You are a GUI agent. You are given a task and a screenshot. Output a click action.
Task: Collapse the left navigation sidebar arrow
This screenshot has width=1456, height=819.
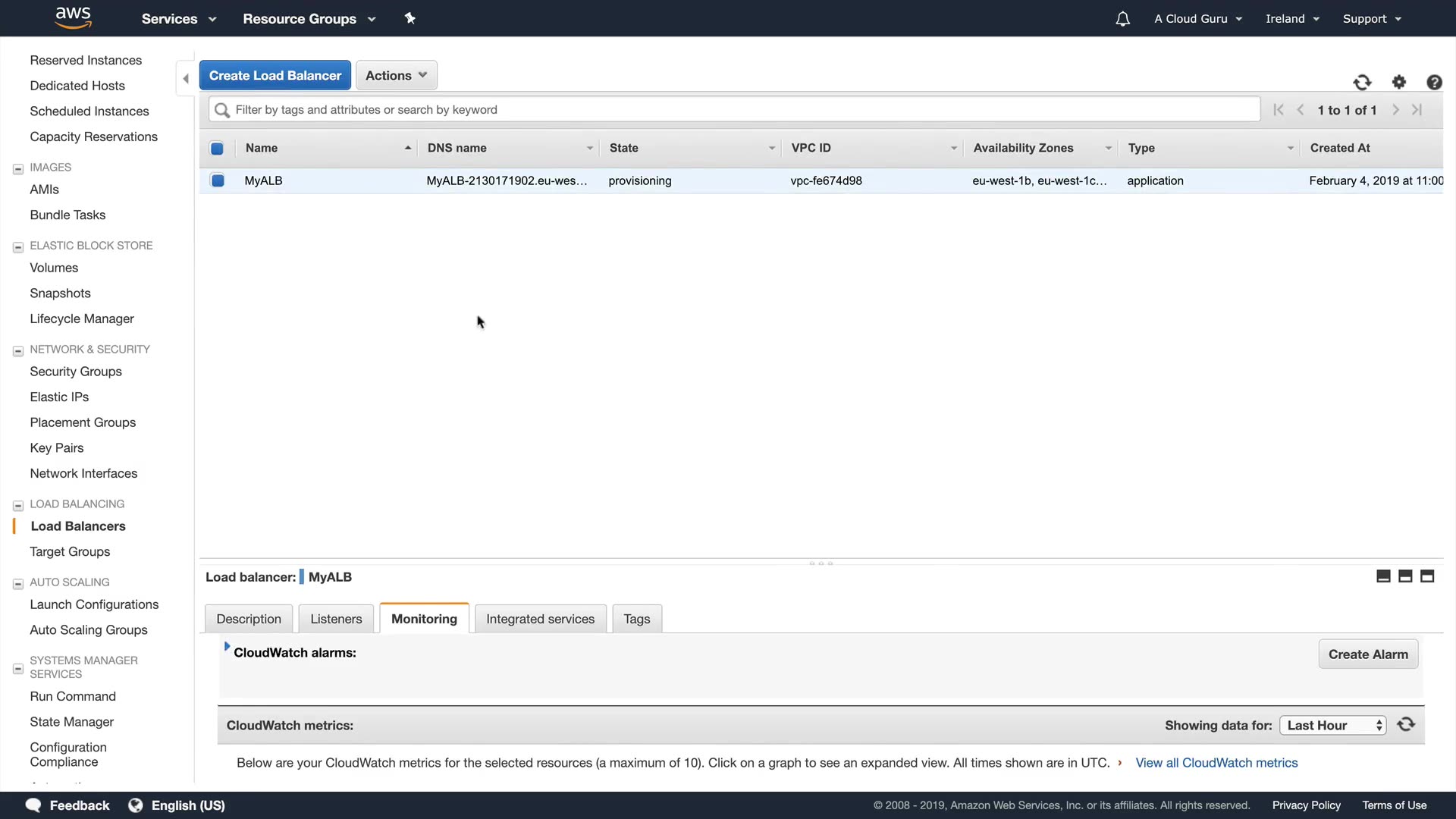[186, 78]
